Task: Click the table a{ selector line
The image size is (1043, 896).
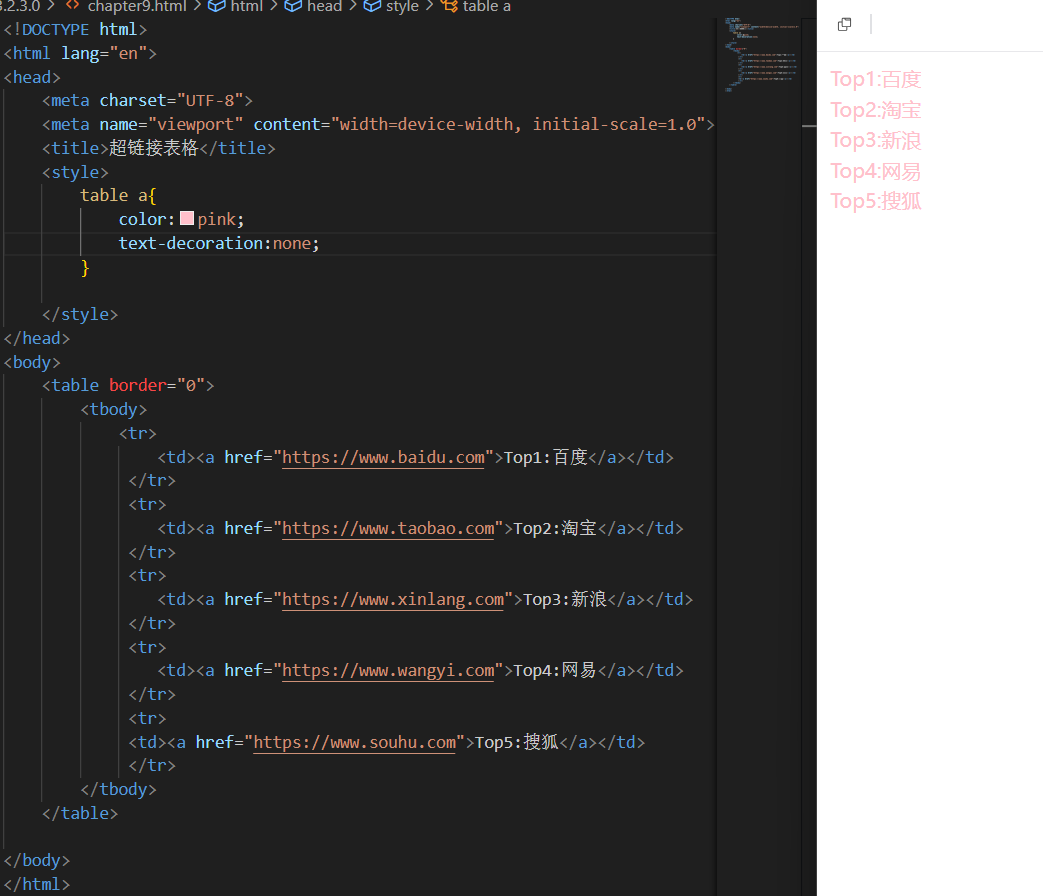Action: (x=118, y=196)
